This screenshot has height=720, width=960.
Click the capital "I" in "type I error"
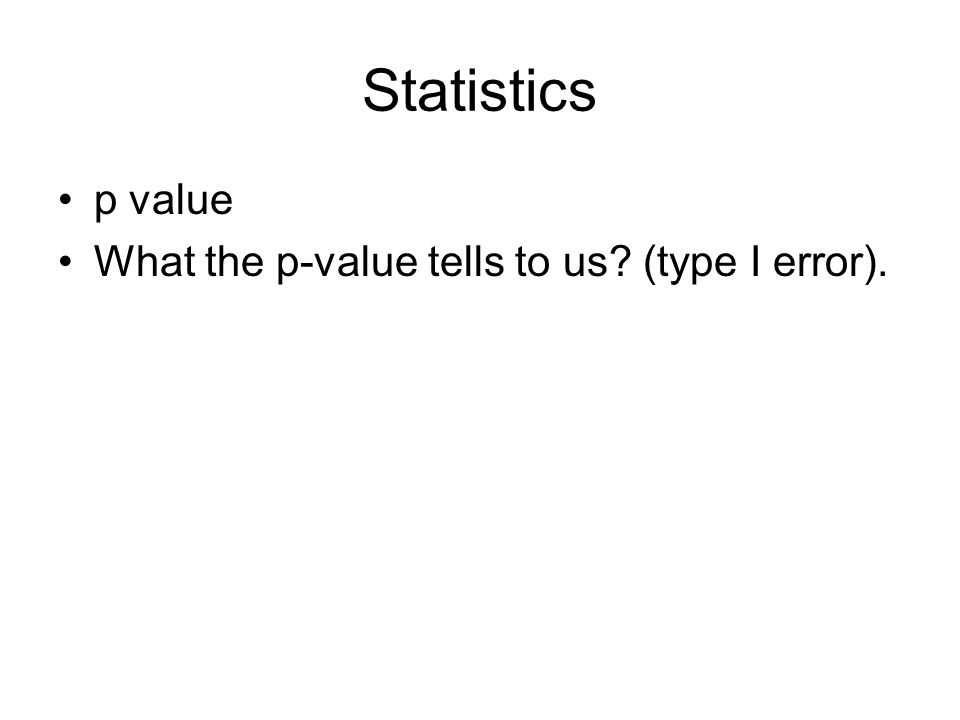755,261
